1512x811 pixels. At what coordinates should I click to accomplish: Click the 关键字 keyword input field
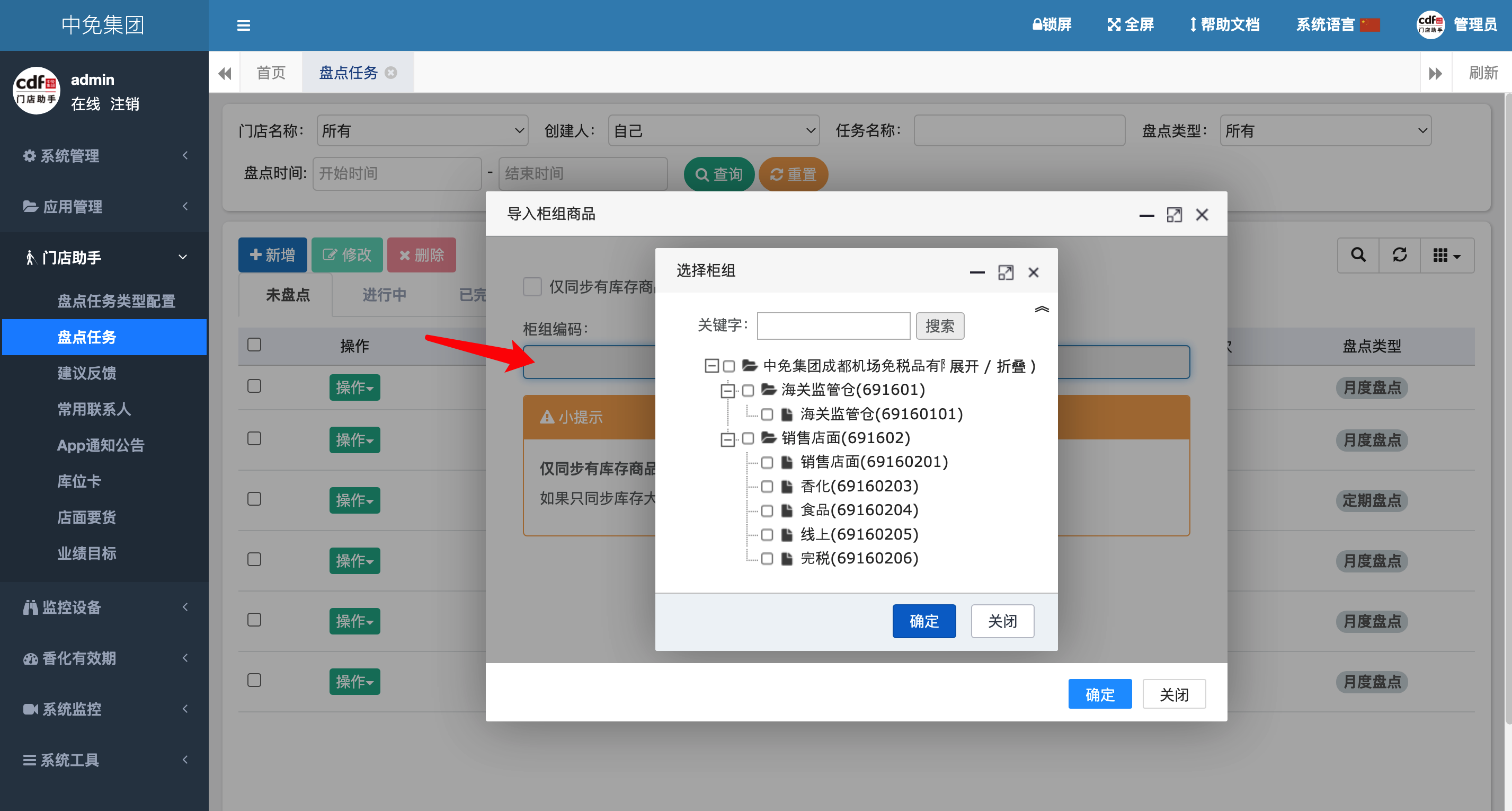pyautogui.click(x=833, y=326)
